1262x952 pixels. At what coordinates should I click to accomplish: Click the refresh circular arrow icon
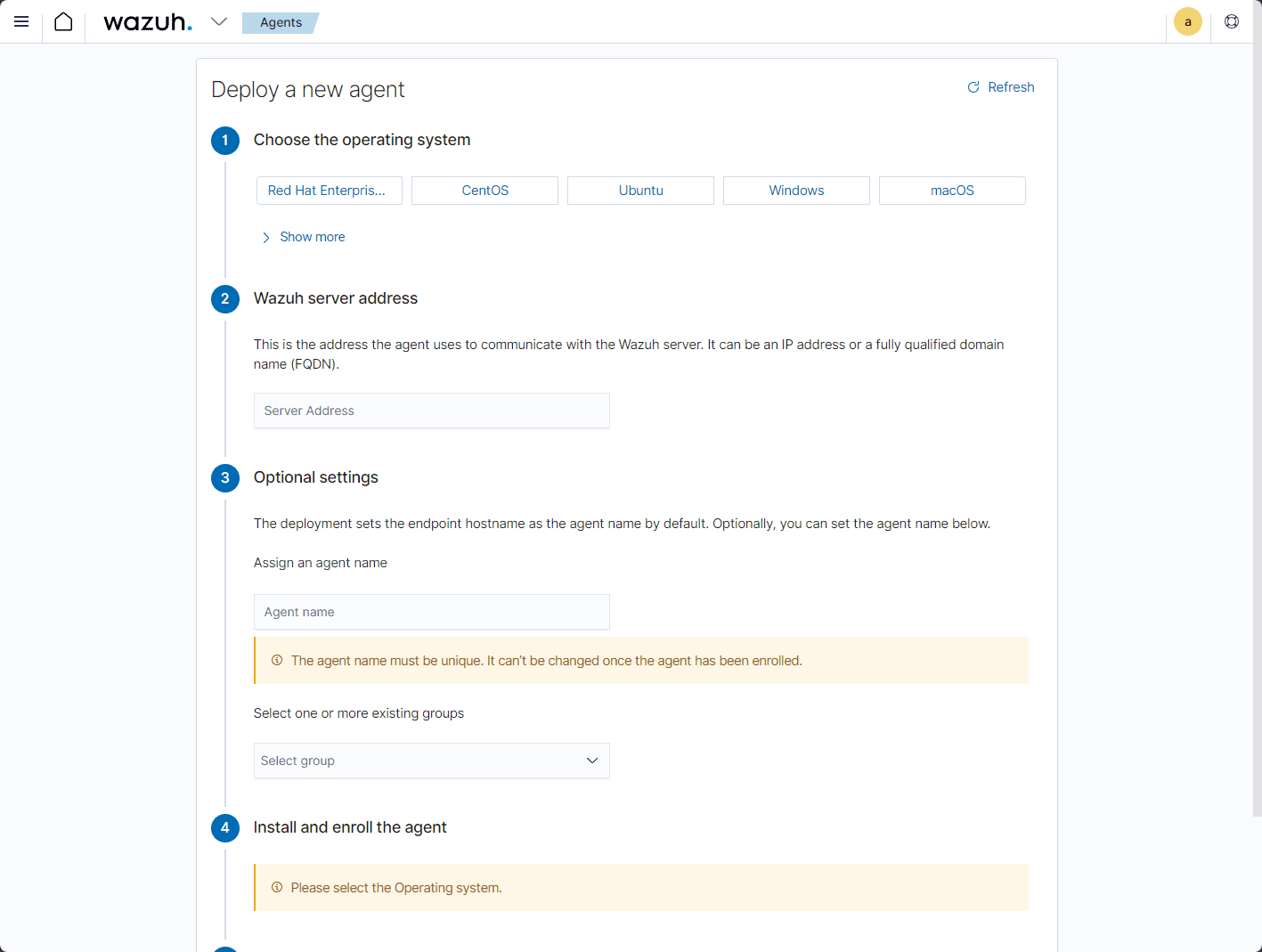pyautogui.click(x=973, y=87)
